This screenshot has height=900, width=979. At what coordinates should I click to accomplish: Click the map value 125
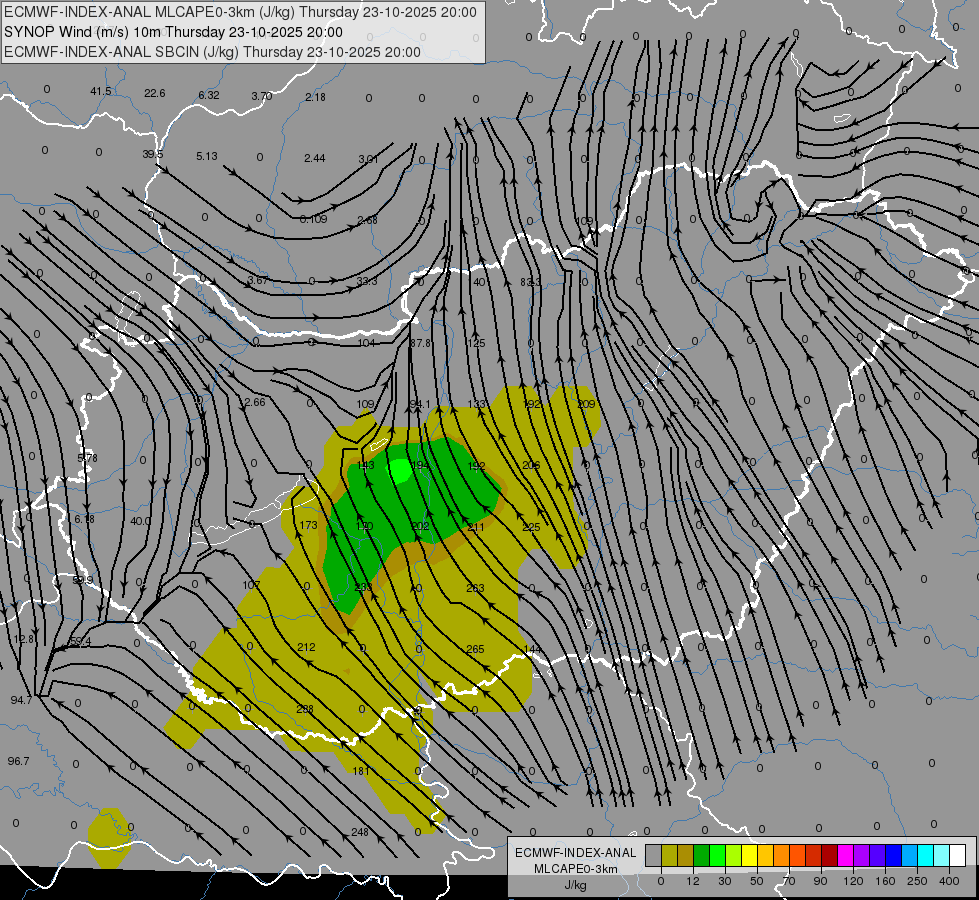pos(476,343)
